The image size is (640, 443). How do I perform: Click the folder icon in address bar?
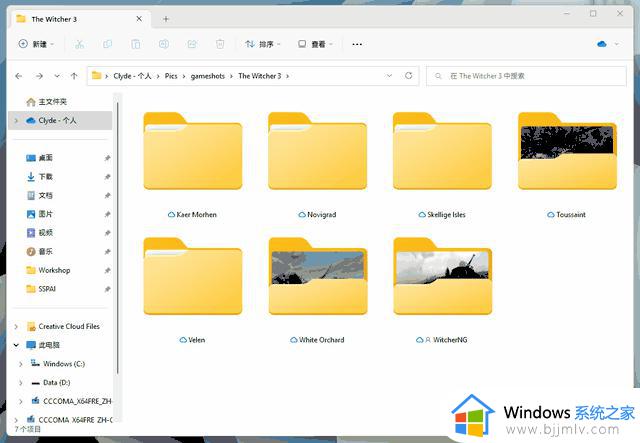[x=96, y=76]
